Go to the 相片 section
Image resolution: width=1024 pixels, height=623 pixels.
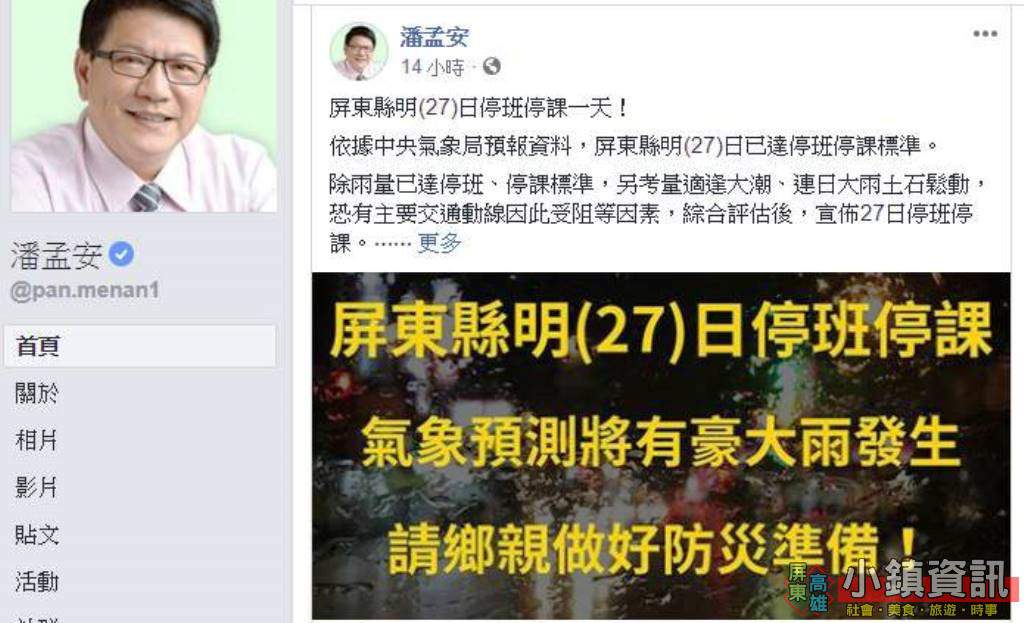[37, 440]
